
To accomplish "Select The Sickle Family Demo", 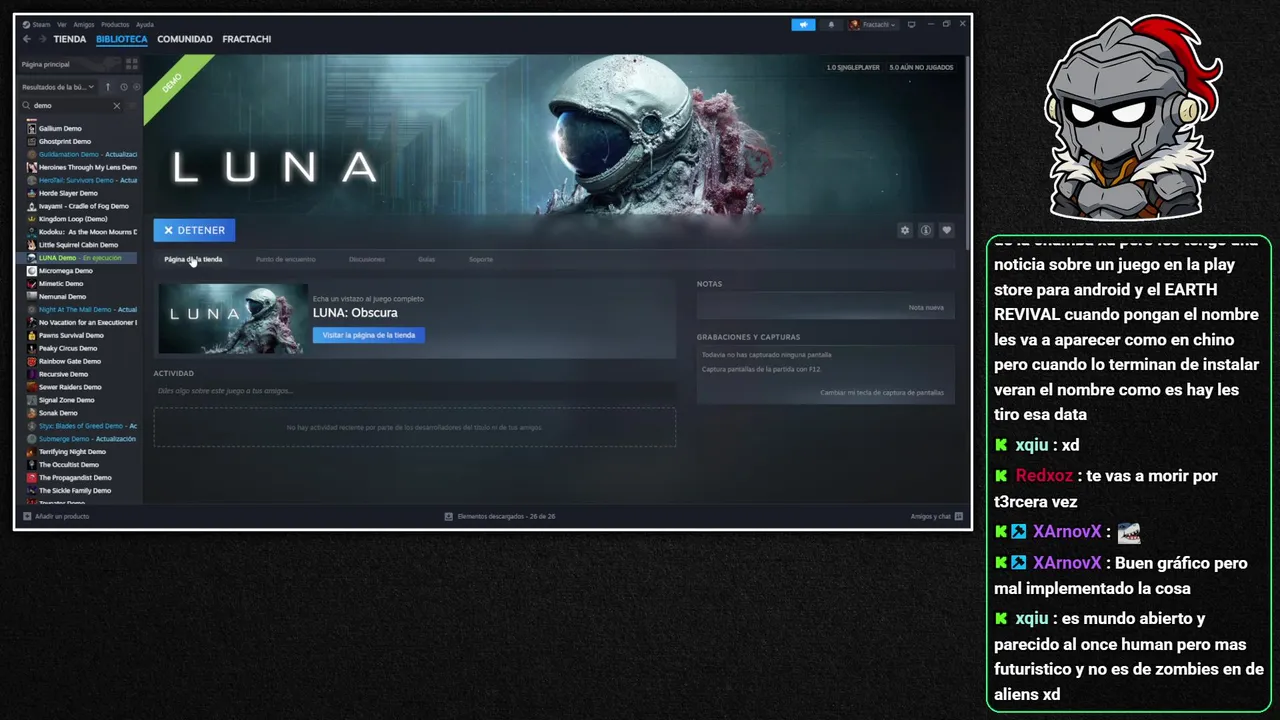I will pyautogui.click(x=82, y=491).
